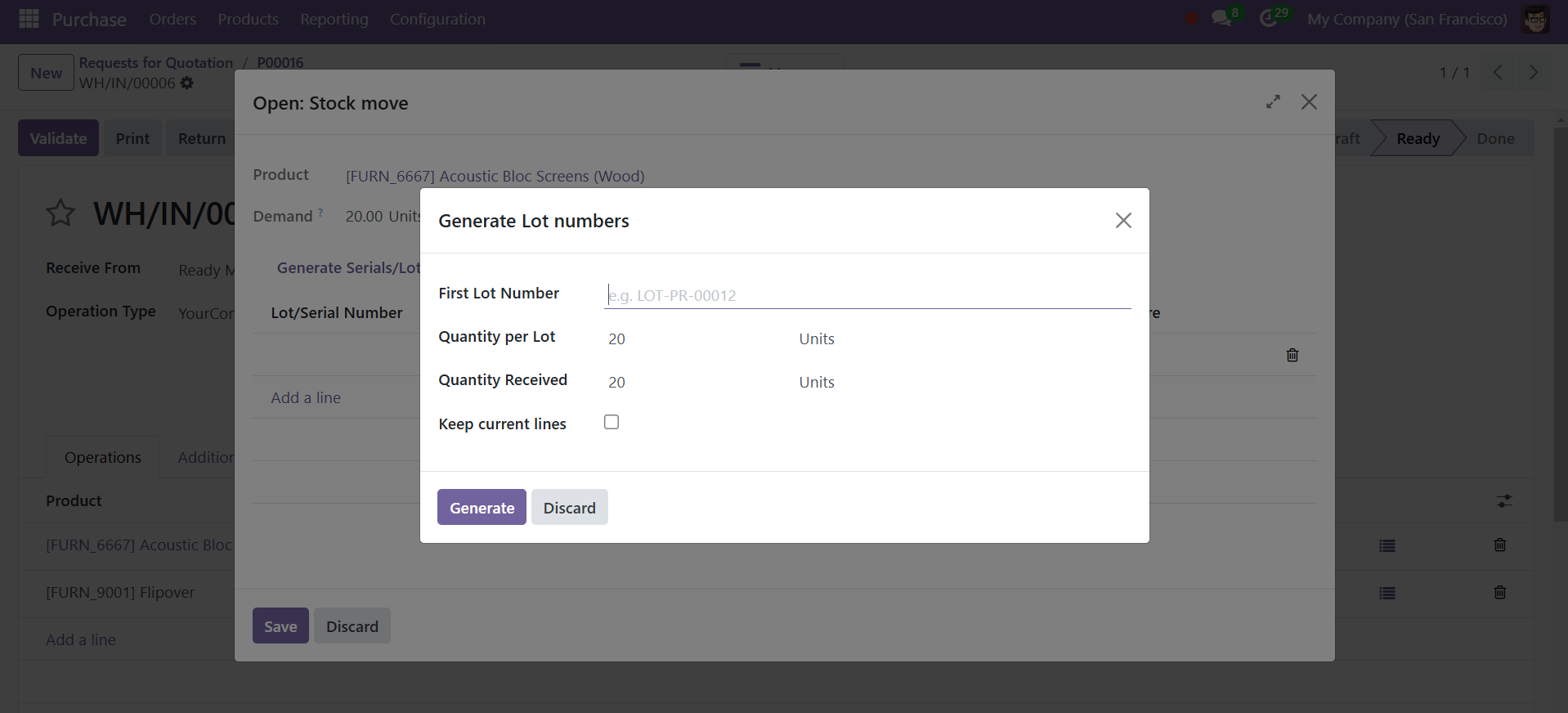Delete the Acoustic Bloc Screens product line

coord(1500,545)
